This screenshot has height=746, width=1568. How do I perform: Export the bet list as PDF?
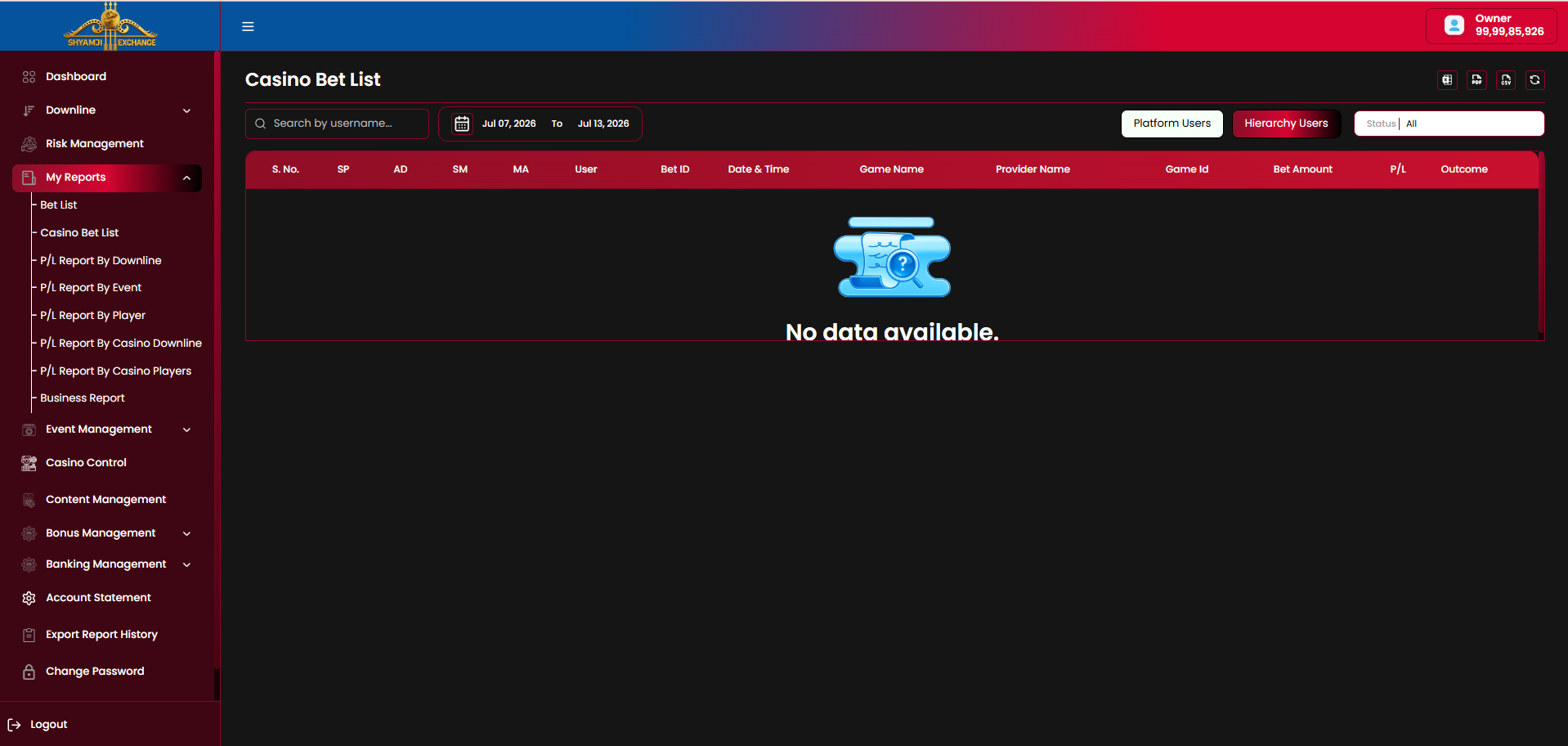coord(1476,80)
